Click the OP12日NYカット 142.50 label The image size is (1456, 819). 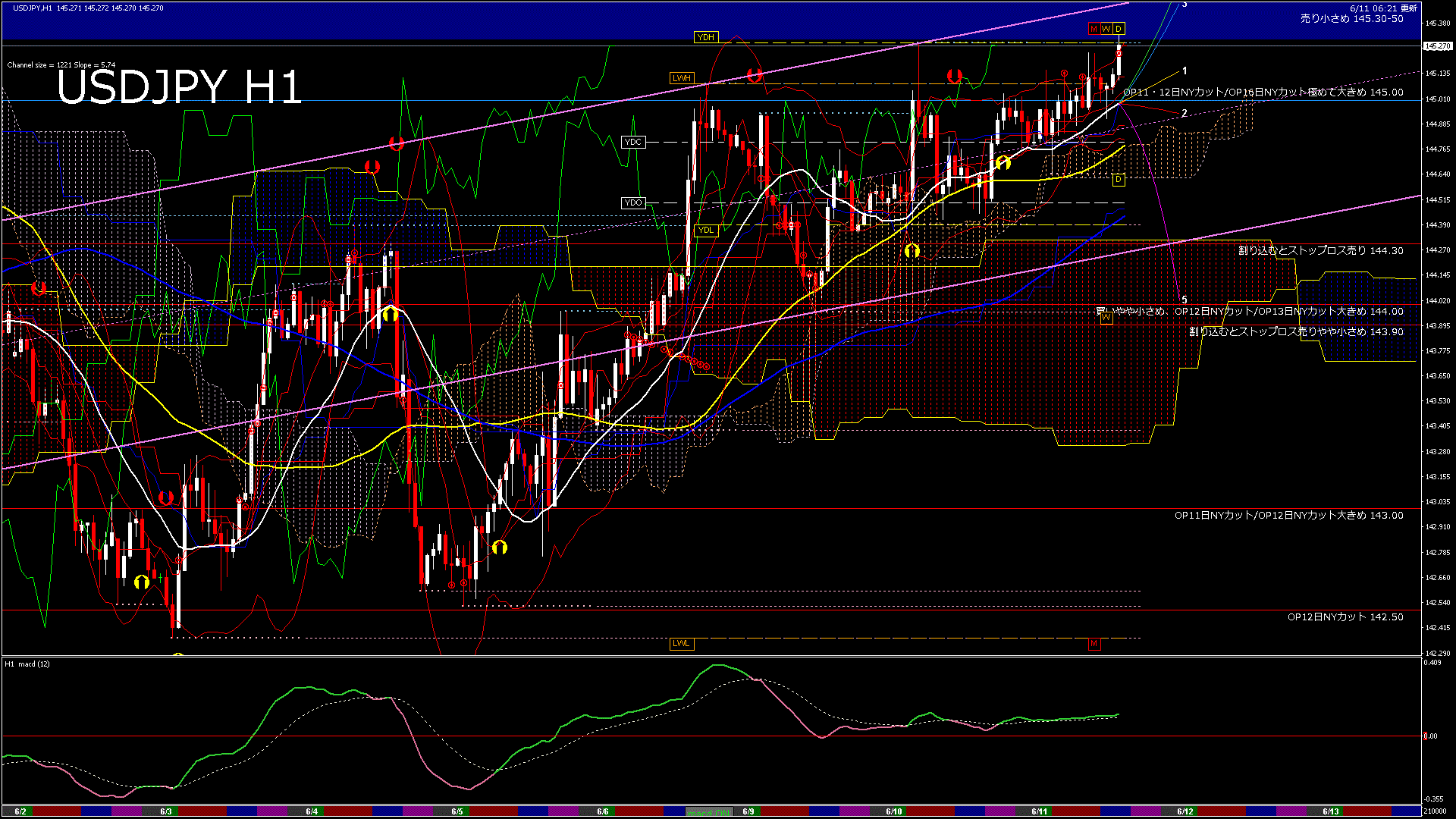point(1345,617)
